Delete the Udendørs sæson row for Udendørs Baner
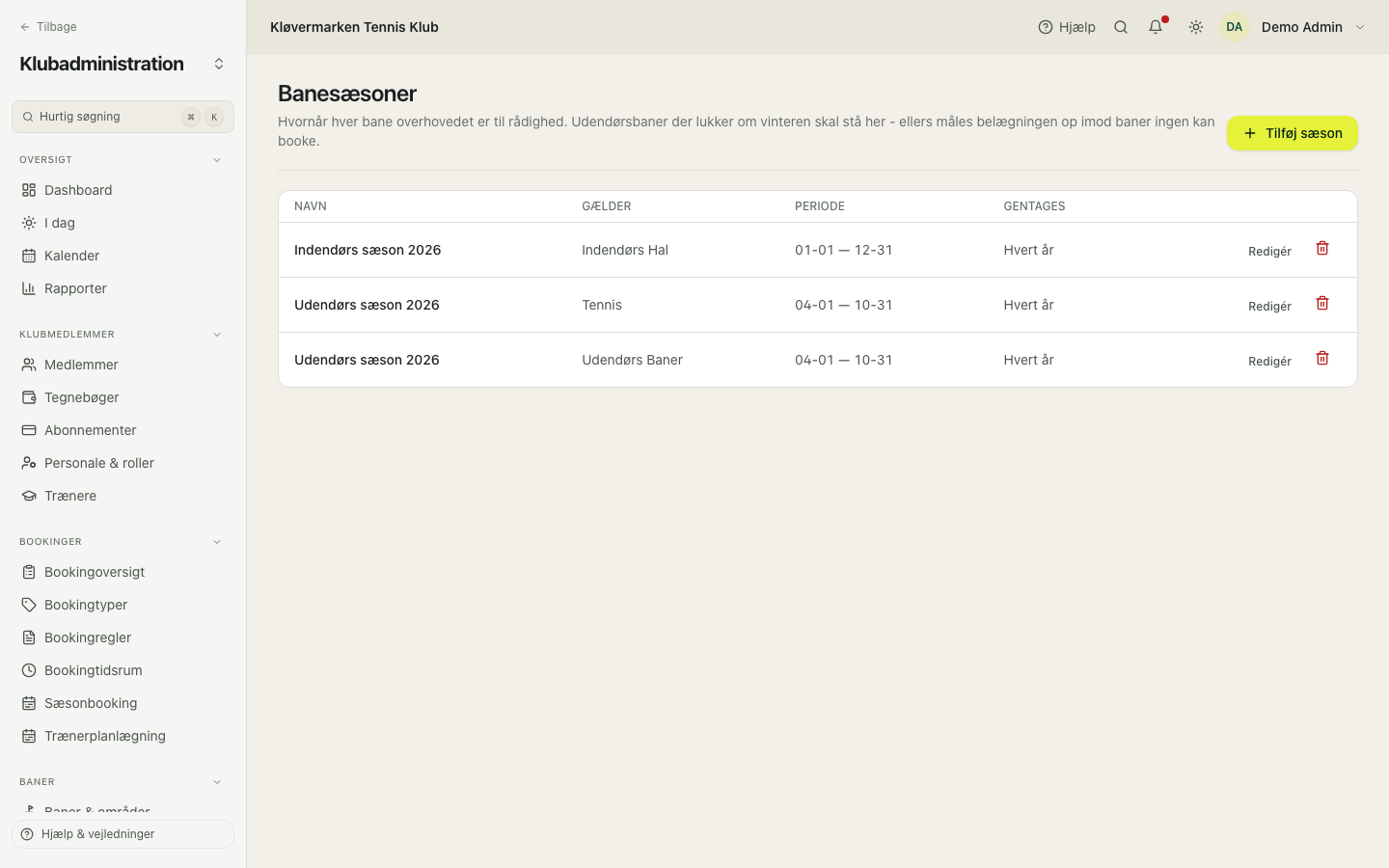 pyautogui.click(x=1322, y=359)
